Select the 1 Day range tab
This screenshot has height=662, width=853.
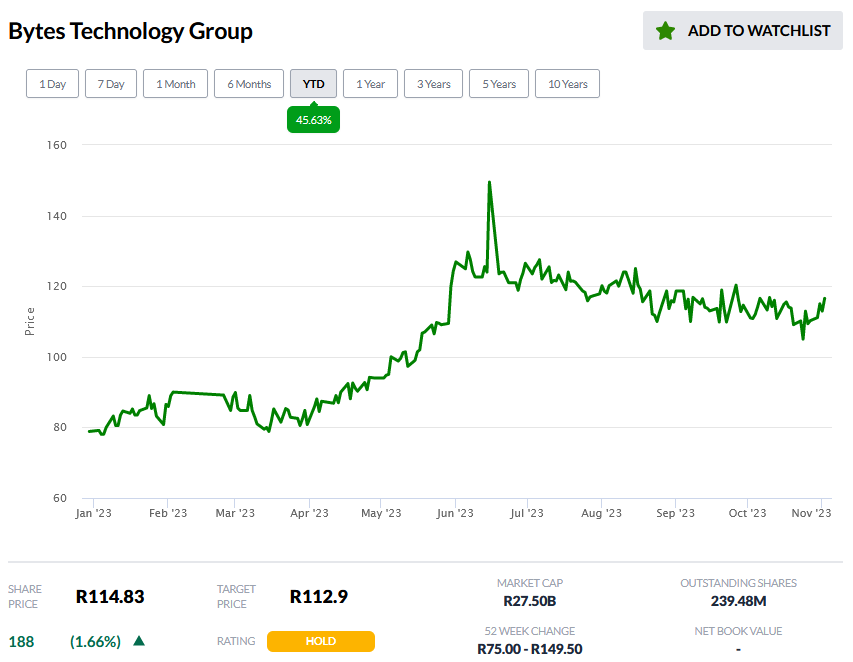pyautogui.click(x=52, y=84)
